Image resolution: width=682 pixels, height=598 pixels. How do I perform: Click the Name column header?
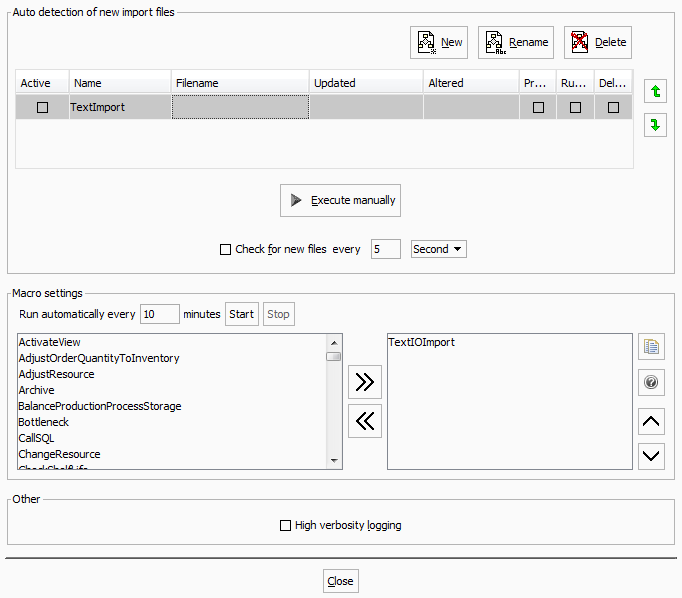pos(120,83)
